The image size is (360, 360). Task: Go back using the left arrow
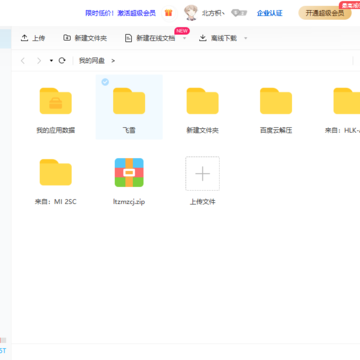(23, 61)
